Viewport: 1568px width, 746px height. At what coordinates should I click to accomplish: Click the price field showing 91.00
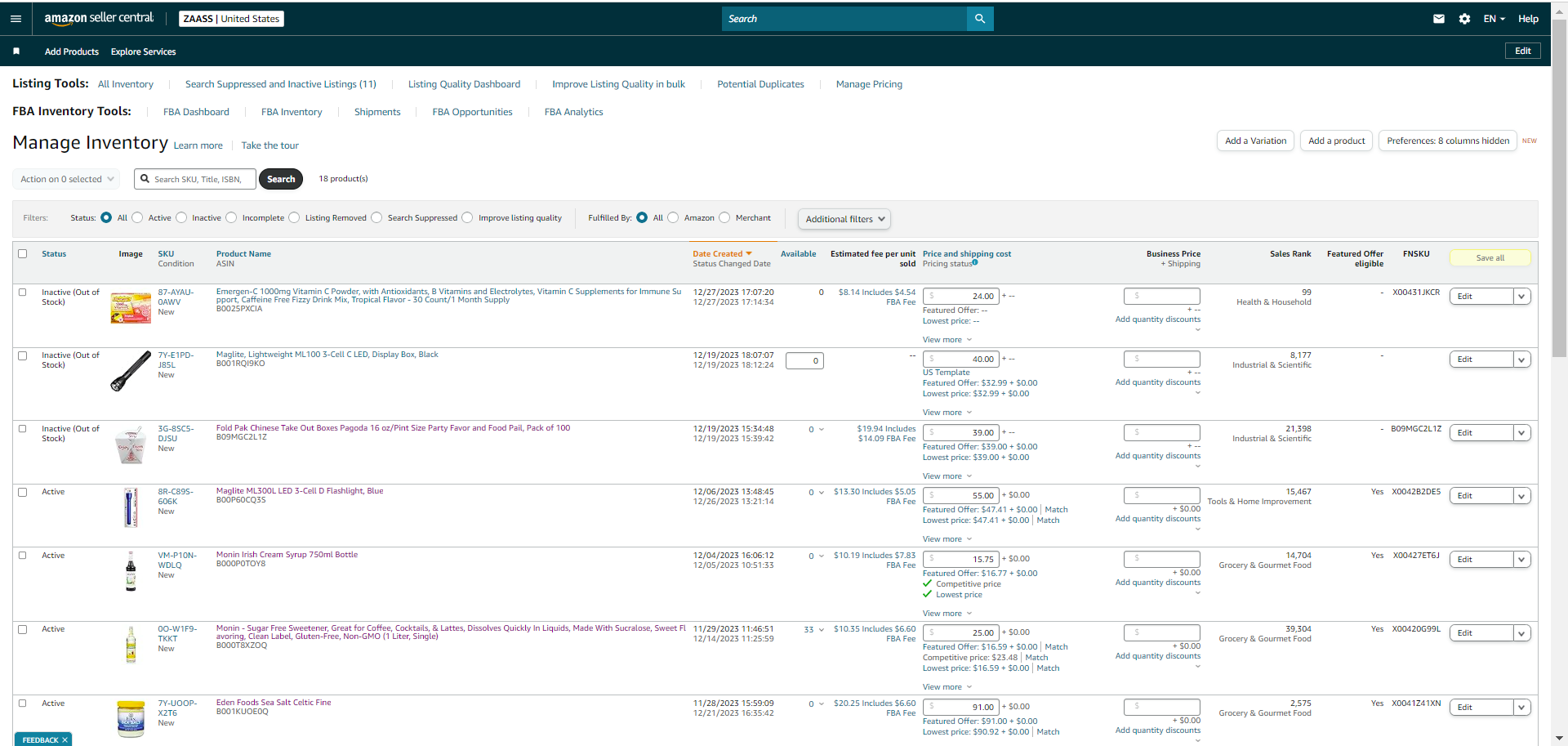pos(961,708)
